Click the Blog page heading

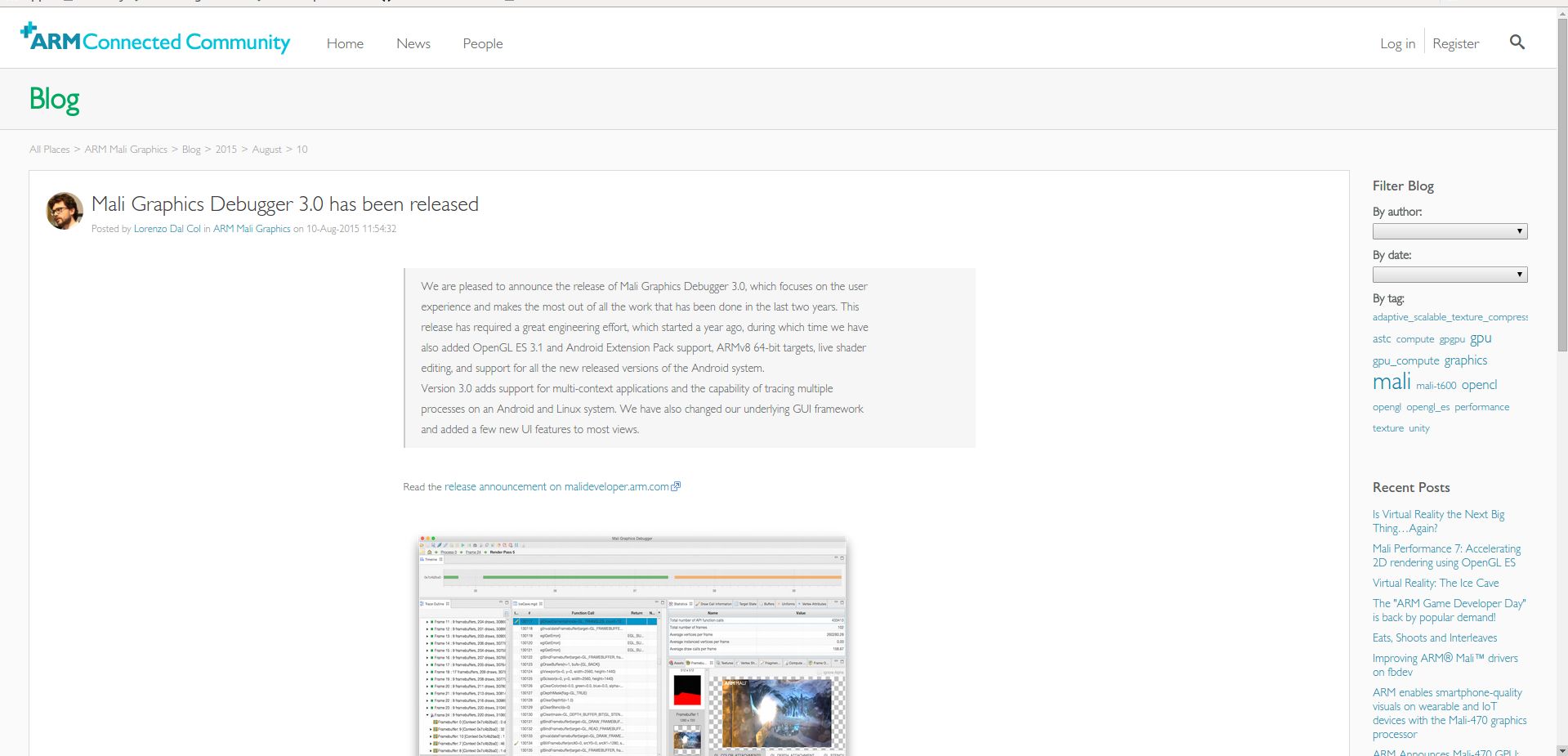click(x=54, y=99)
